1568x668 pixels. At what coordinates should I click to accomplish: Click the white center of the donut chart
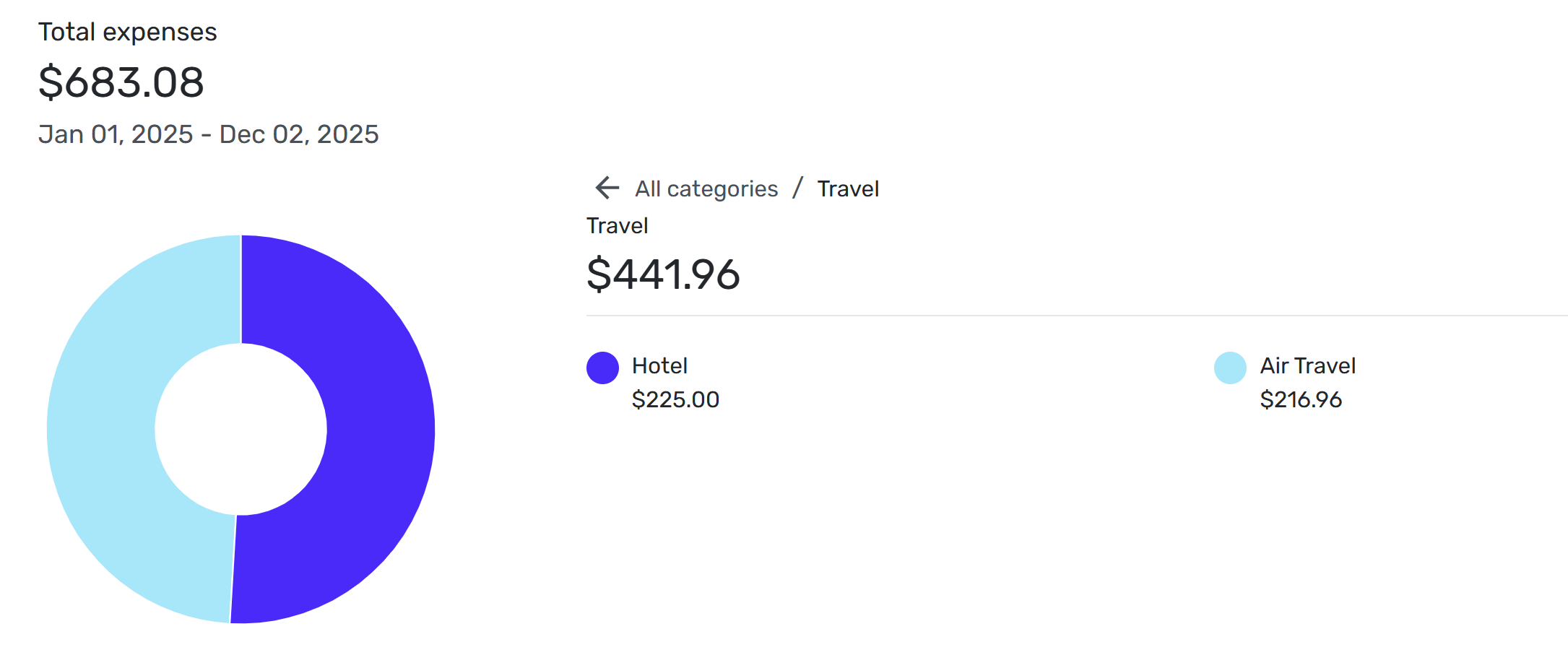click(241, 429)
